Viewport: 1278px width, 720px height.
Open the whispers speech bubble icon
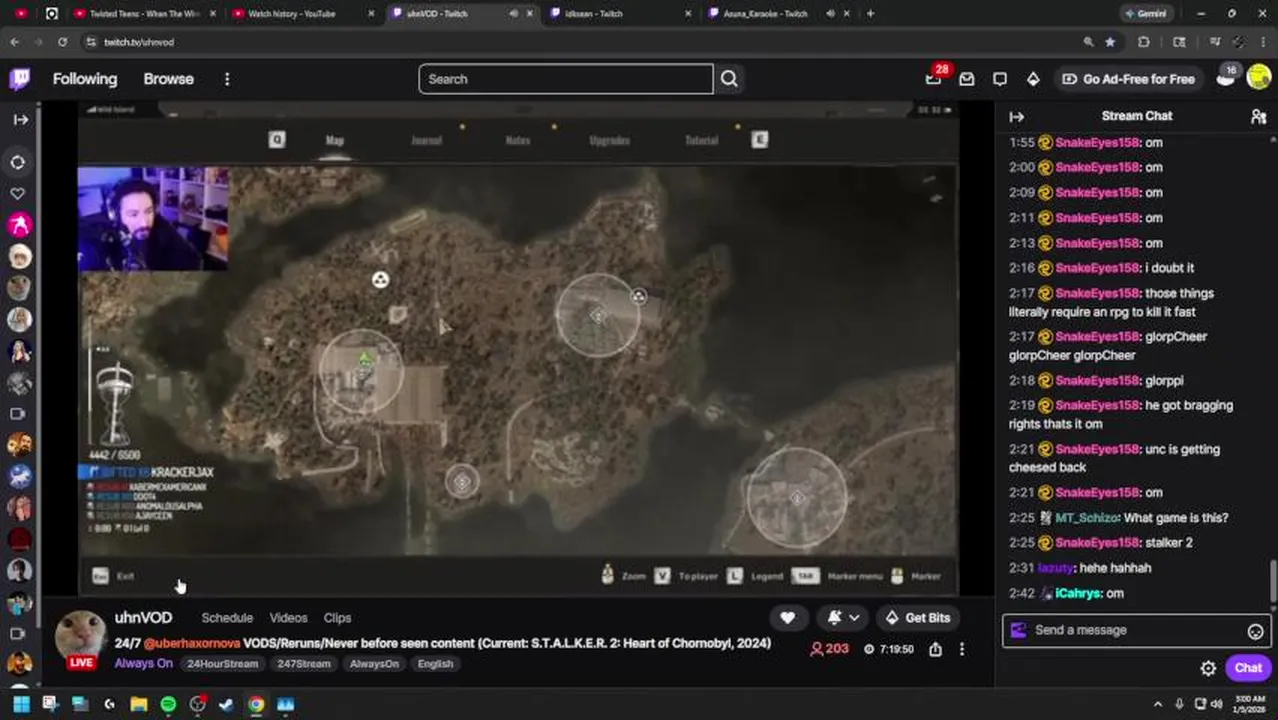1000,79
